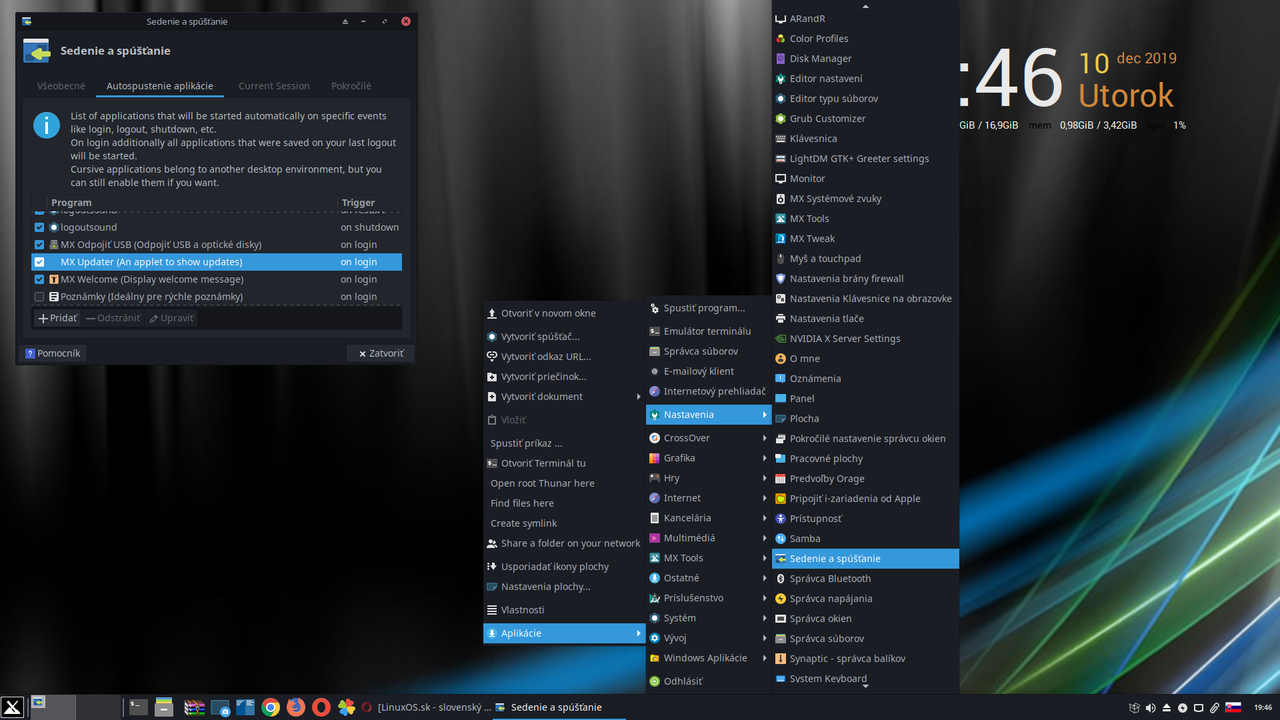Open the screenshot tool taskbar launcher

[x=220, y=707]
